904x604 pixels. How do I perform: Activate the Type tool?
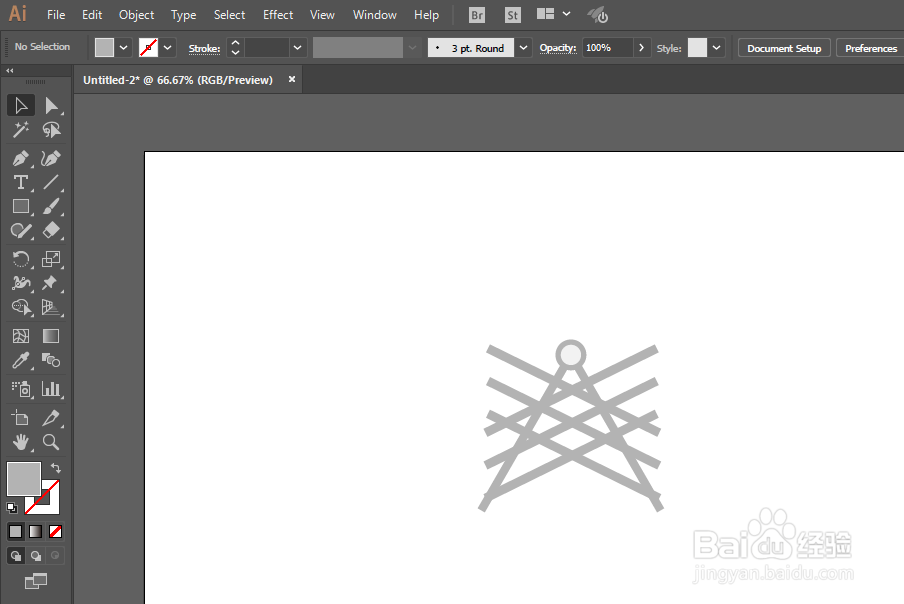[x=21, y=182]
